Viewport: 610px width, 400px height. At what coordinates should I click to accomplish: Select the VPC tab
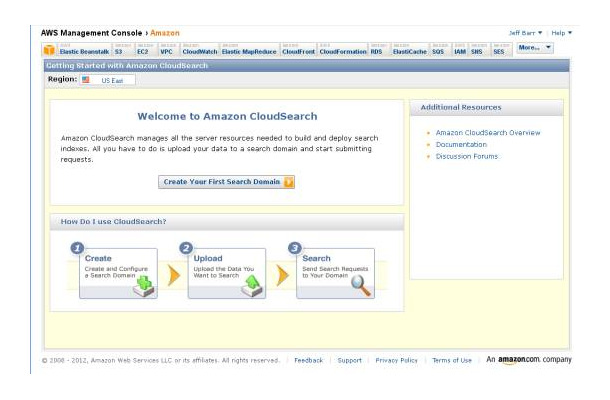tap(166, 51)
